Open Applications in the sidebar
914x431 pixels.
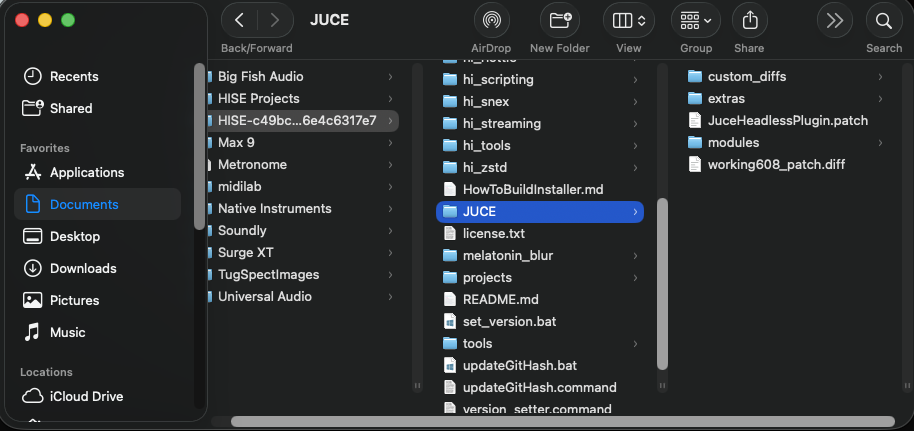pos(97,173)
